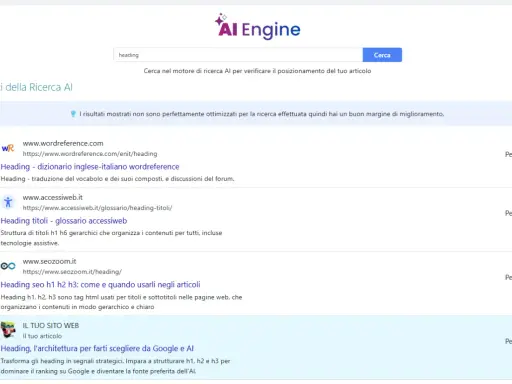512x384 pixels.
Task: Click the accessiweb.it/glossario/heading-titoli URL
Action: click(97, 208)
